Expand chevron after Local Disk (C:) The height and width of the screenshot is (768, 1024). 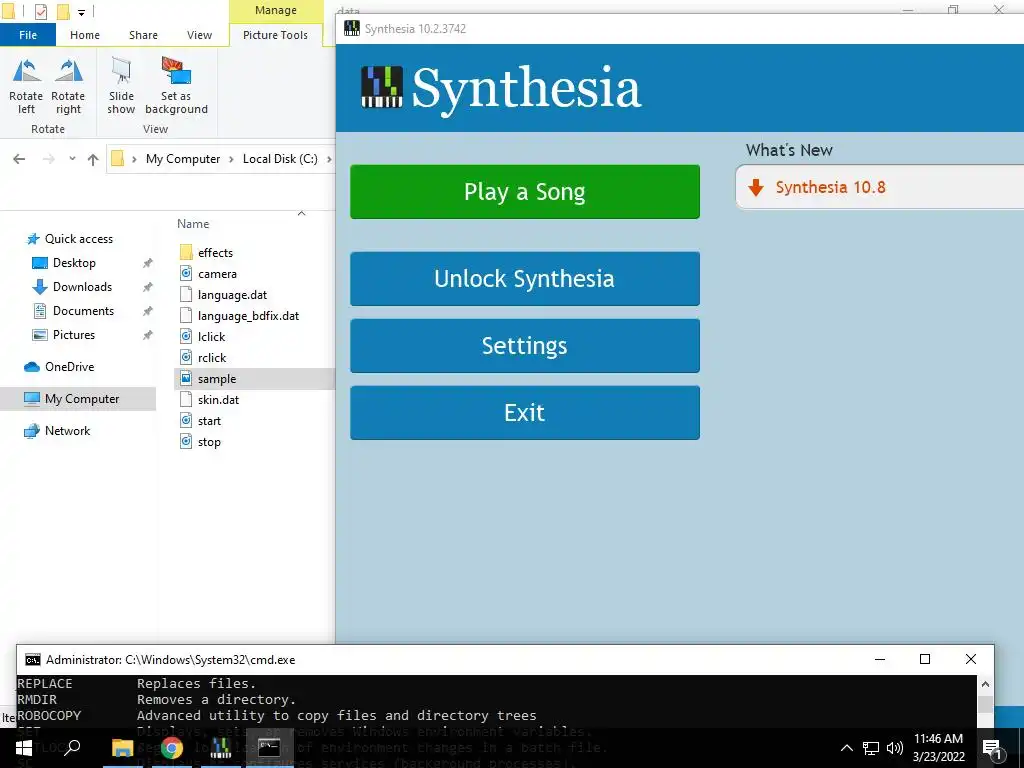[328, 159]
